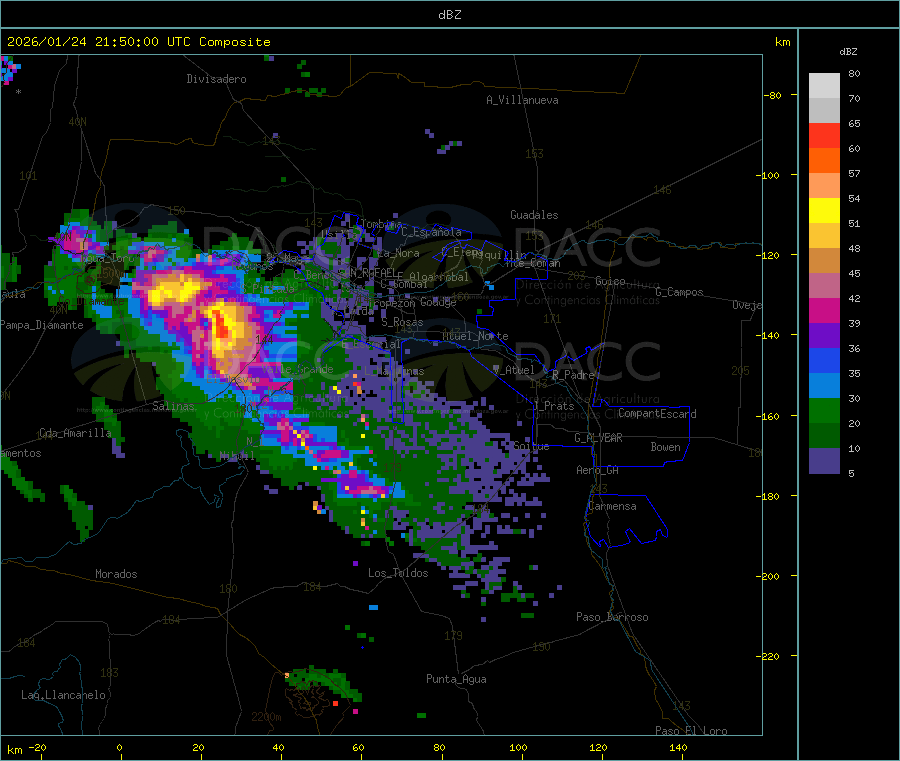Image resolution: width=900 pixels, height=761 pixels.
Task: Select the '-220' vertical axis tick
Action: [767, 657]
